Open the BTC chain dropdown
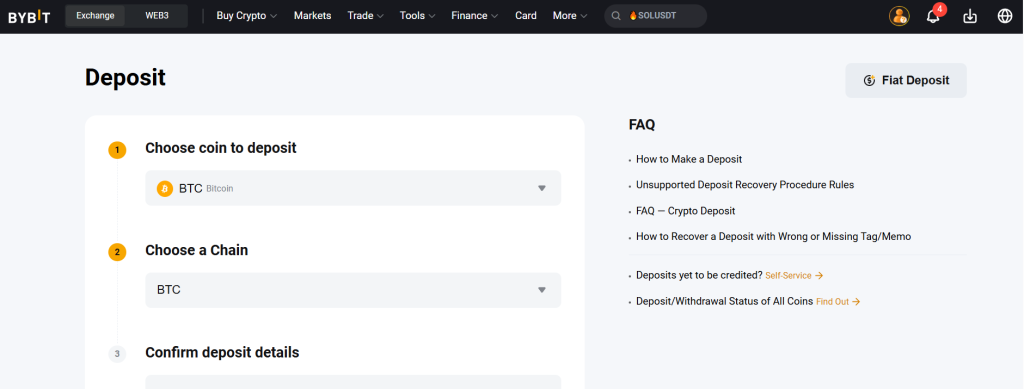 pos(353,290)
